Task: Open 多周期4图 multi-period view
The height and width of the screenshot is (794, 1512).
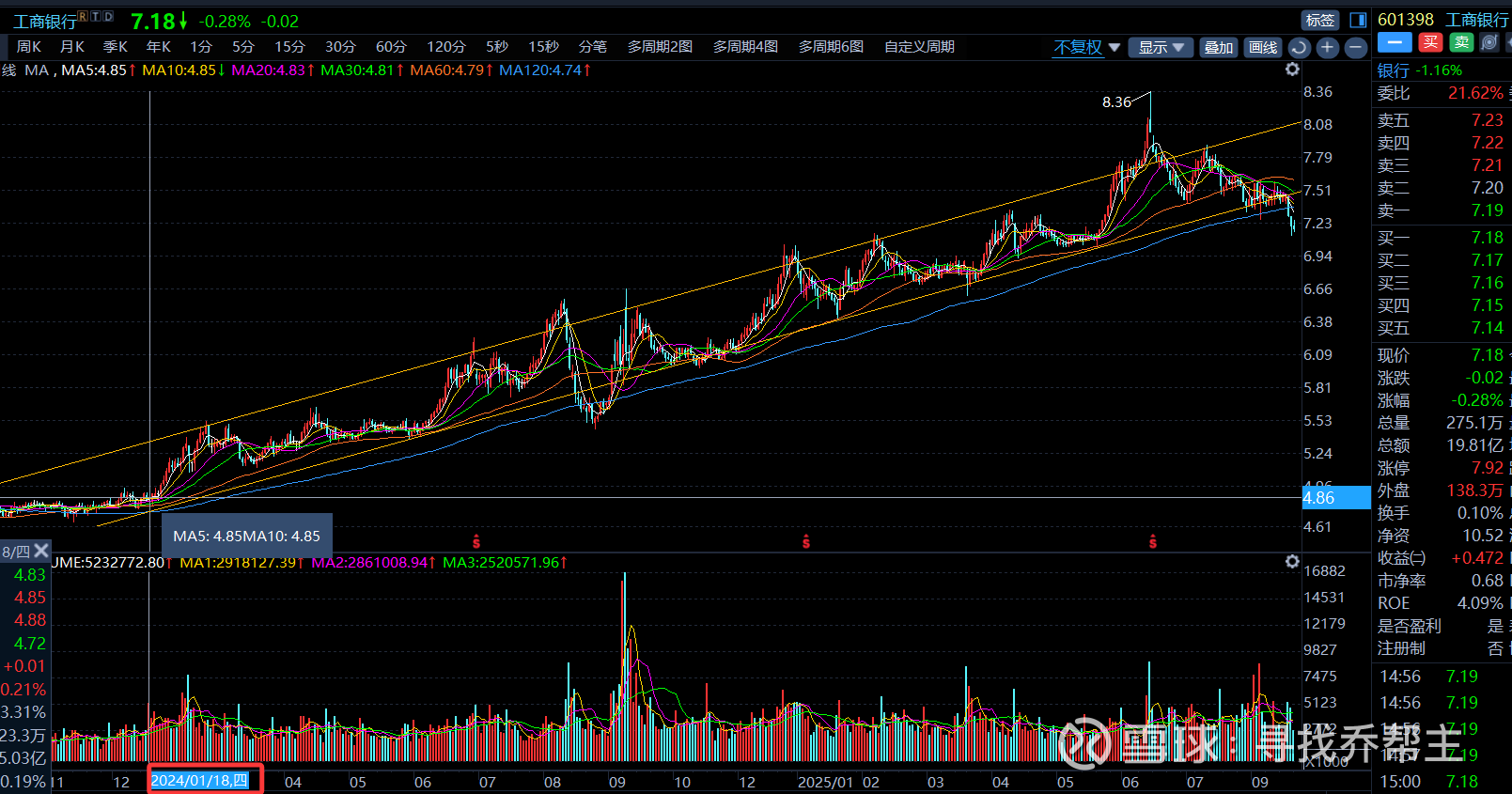Action: (745, 47)
